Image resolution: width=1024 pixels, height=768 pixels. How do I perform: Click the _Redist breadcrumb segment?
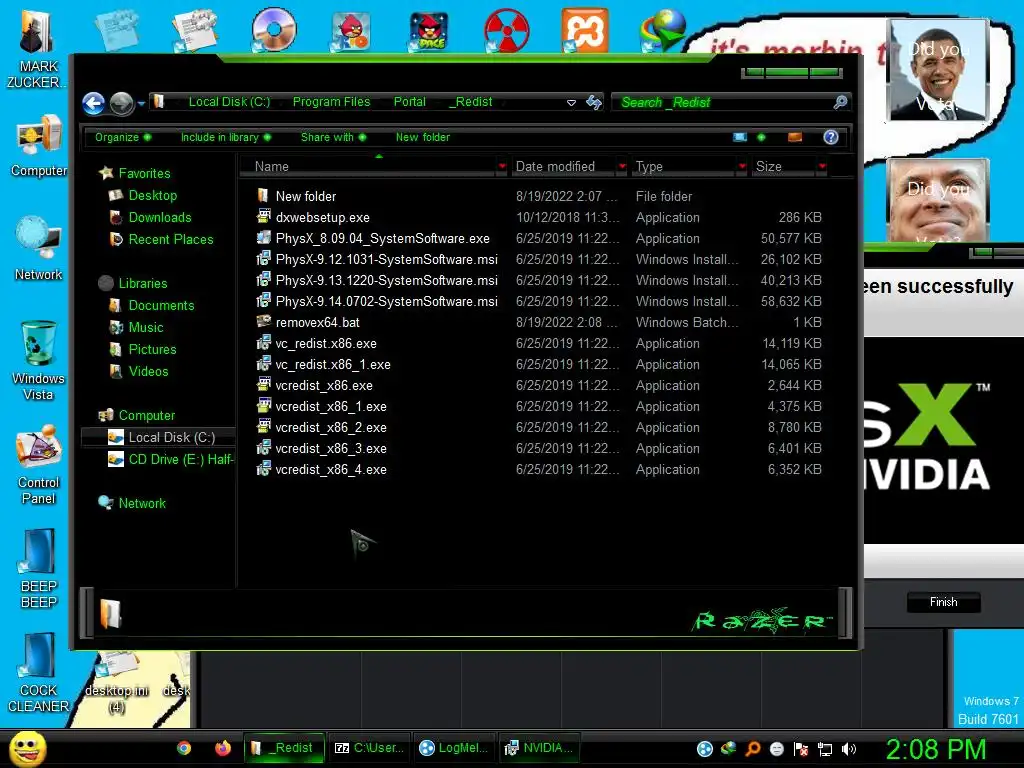[x=471, y=102]
